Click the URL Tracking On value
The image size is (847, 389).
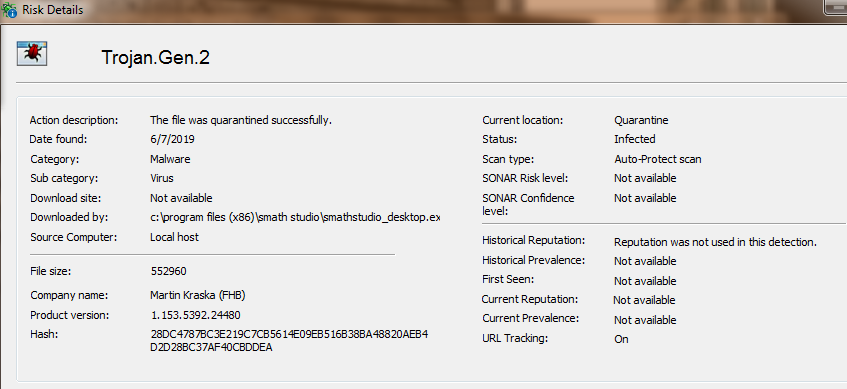point(621,339)
